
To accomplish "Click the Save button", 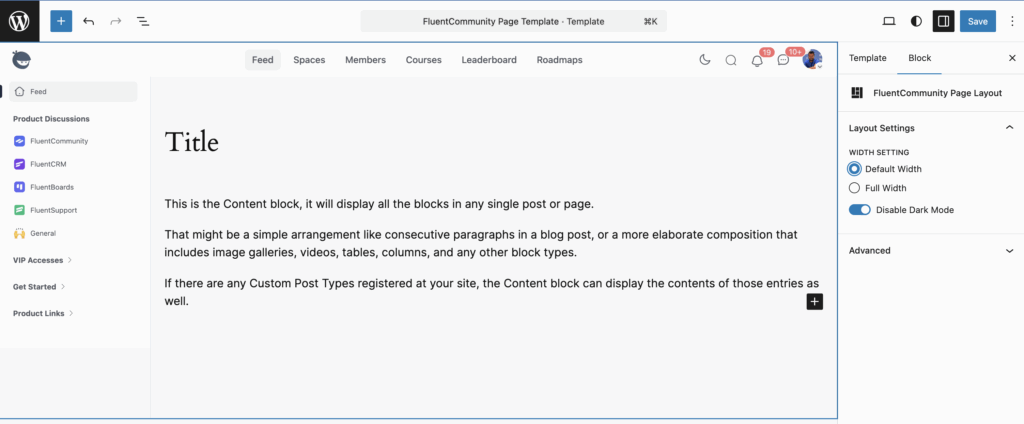I will (x=978, y=21).
